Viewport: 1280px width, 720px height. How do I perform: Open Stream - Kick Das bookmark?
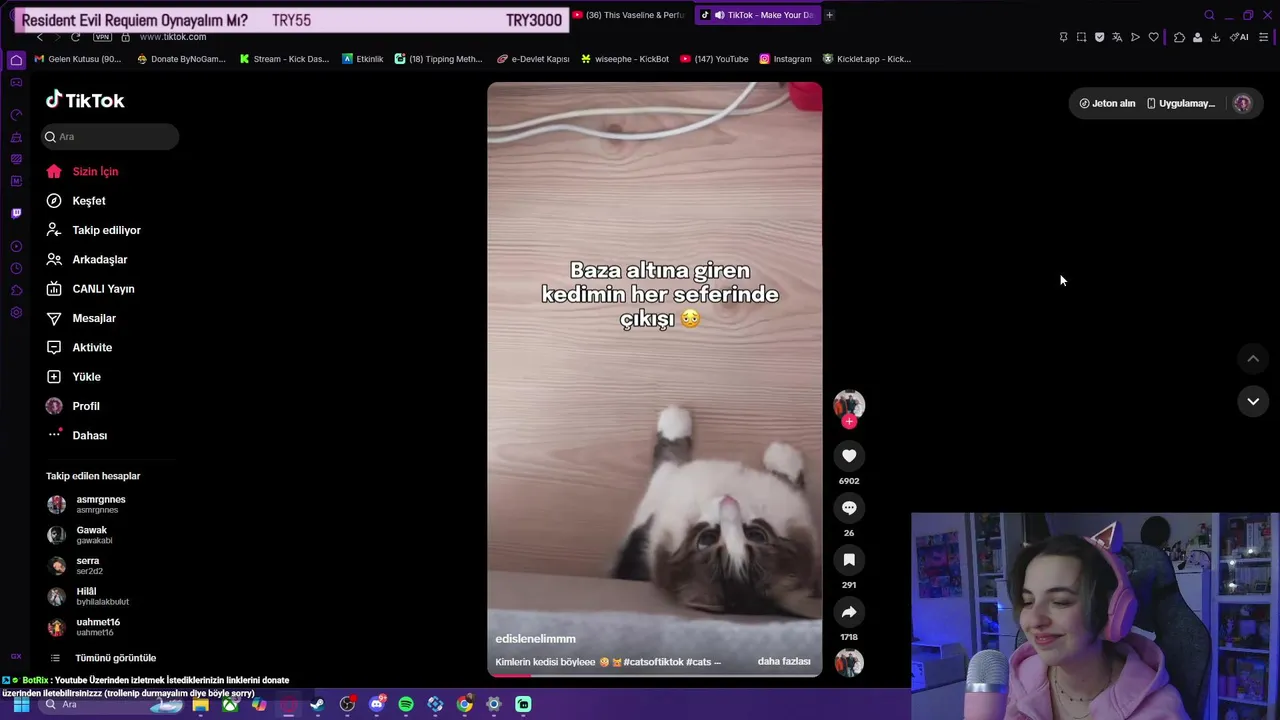click(x=284, y=59)
